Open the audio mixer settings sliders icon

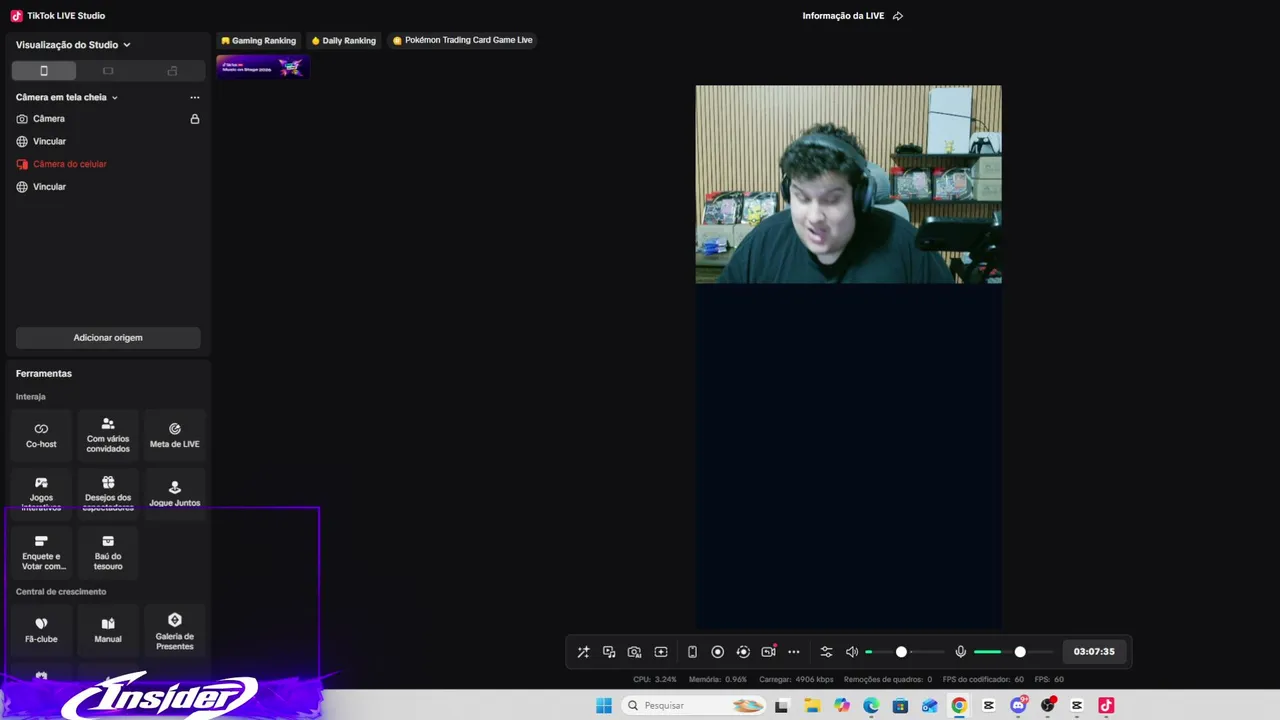(826, 652)
